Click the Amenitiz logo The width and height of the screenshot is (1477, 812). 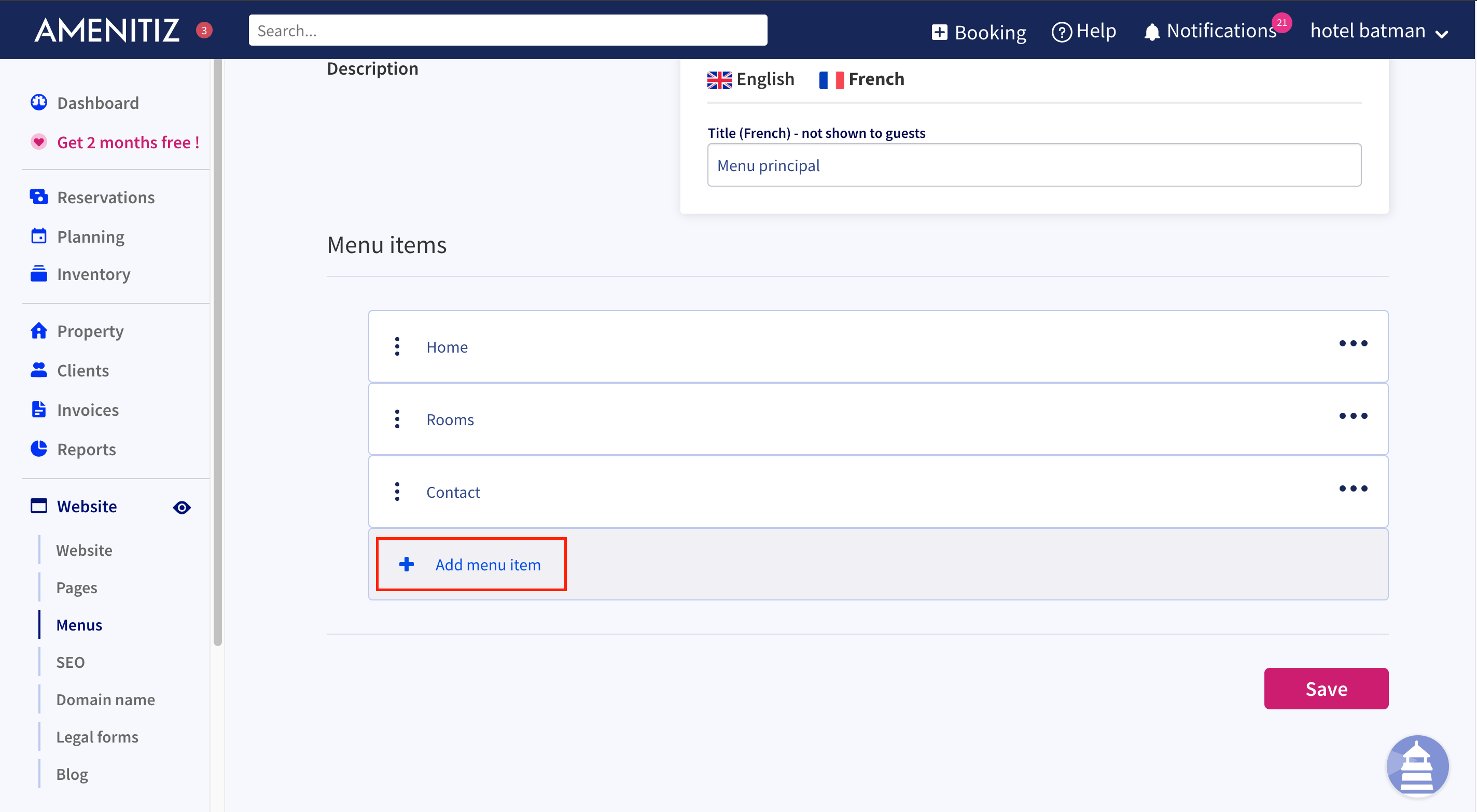click(x=107, y=31)
